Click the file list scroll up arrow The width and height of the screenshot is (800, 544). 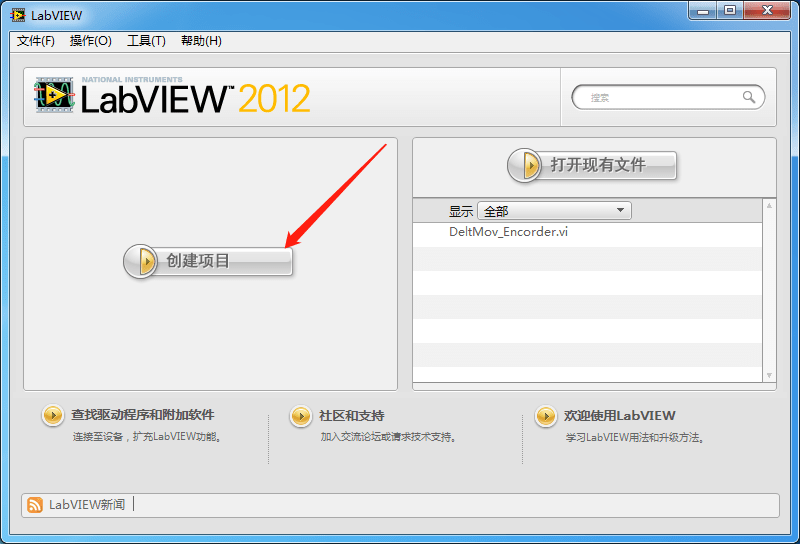click(769, 205)
